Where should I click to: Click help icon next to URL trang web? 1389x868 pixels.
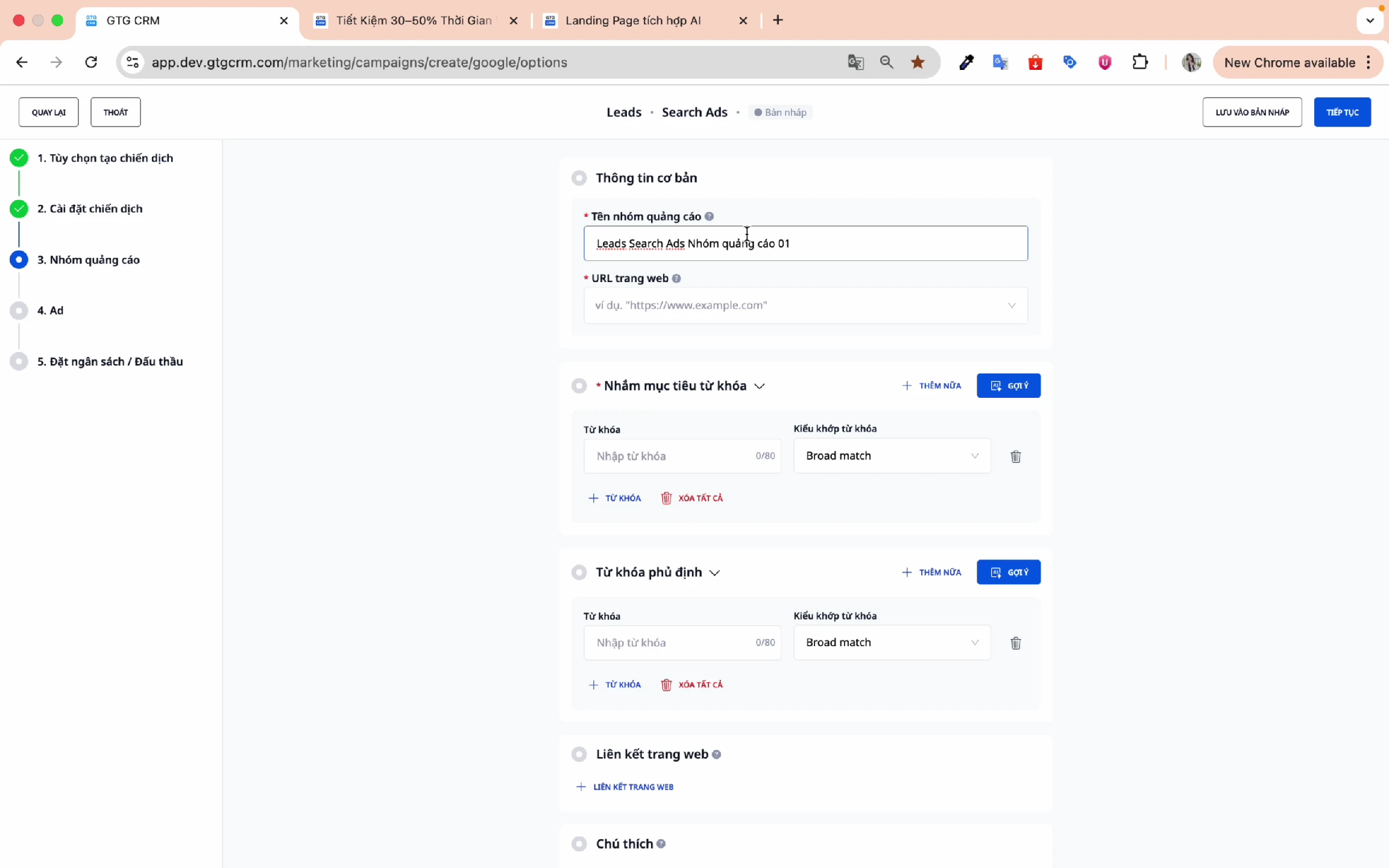[x=676, y=278]
